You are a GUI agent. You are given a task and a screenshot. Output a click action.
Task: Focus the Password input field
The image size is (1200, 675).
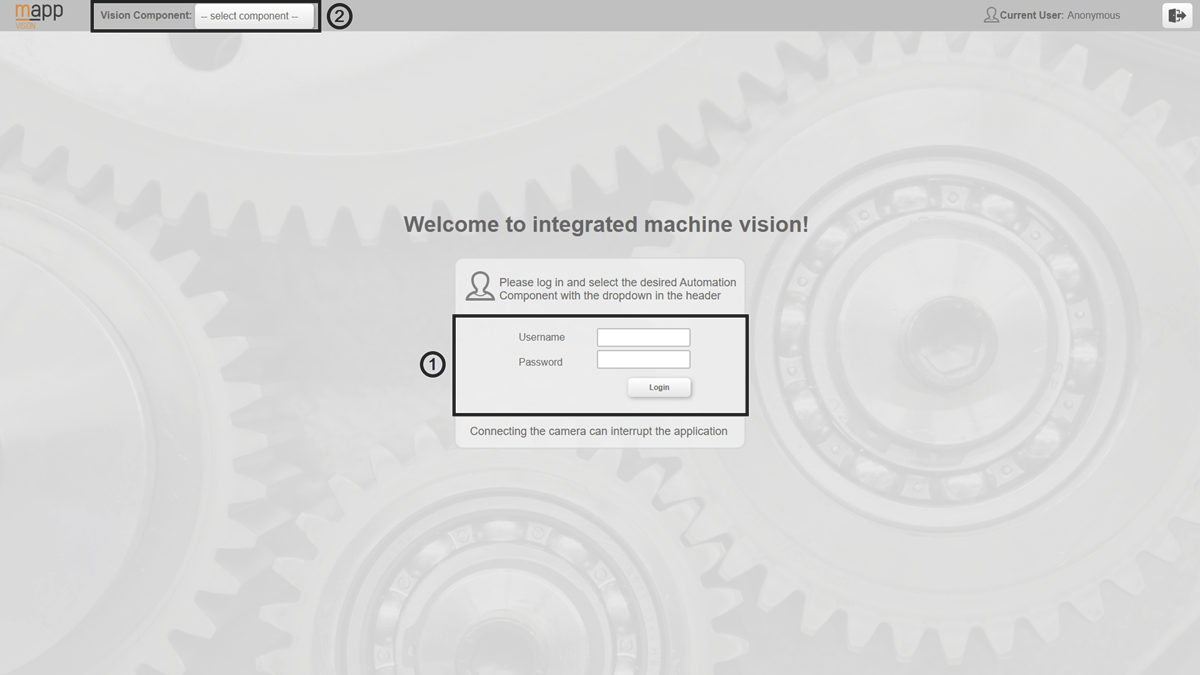[643, 360]
